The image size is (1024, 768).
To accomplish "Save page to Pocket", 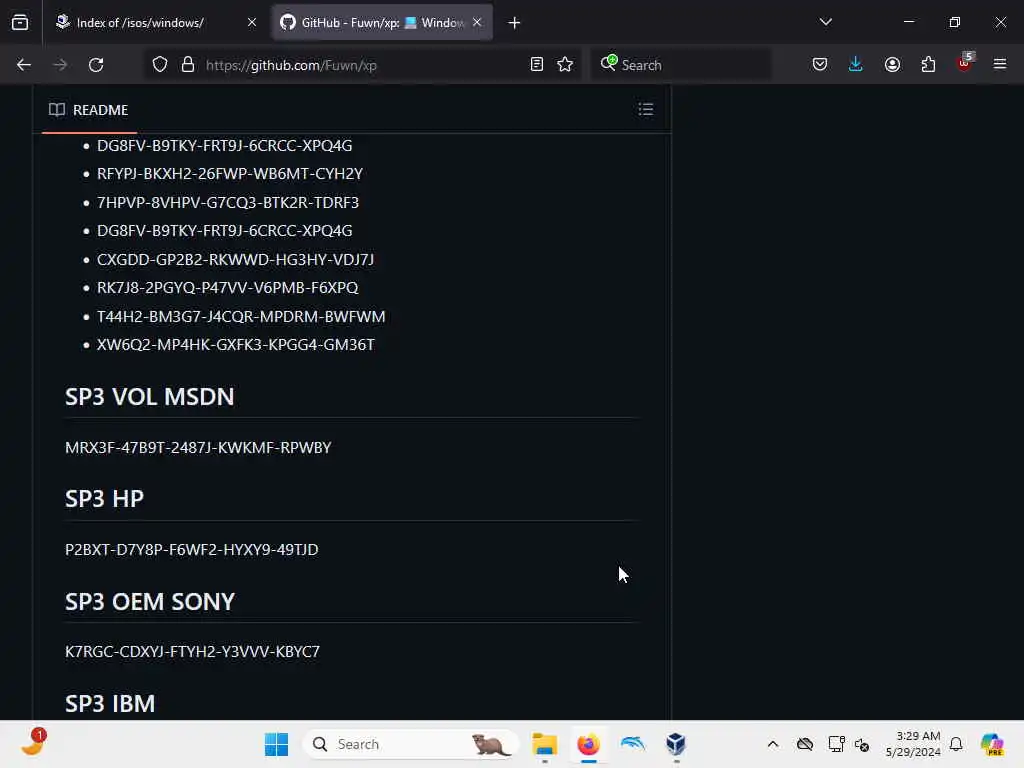I will [820, 65].
